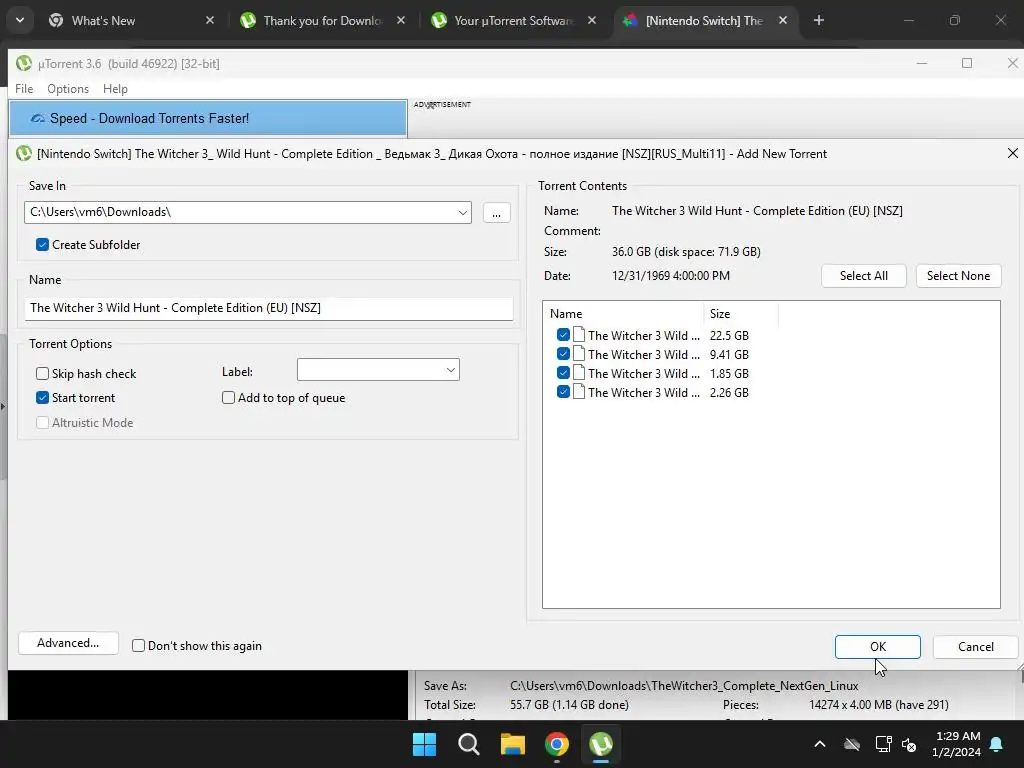Click the file icon of the 2.26 GB entry
This screenshot has width=1024, height=768.
[x=579, y=392]
